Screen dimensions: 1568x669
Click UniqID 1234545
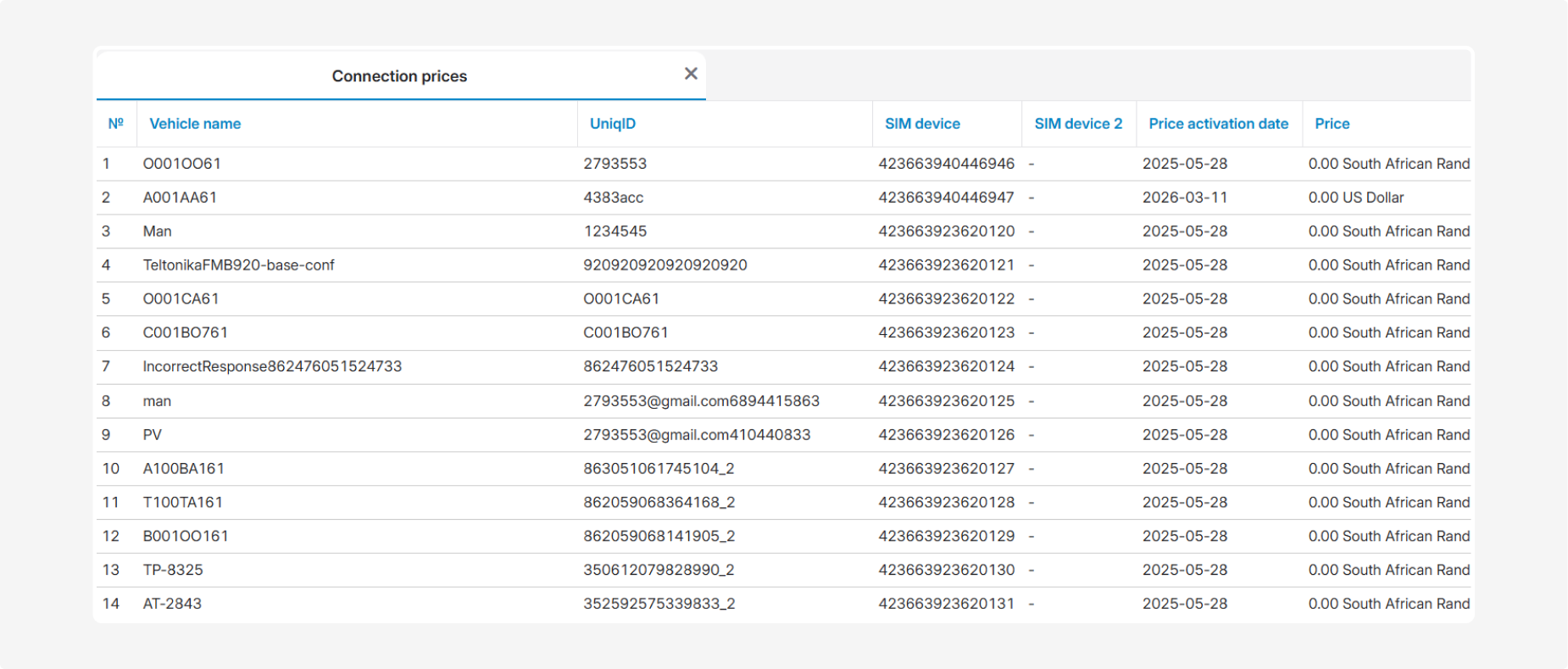[x=614, y=231]
